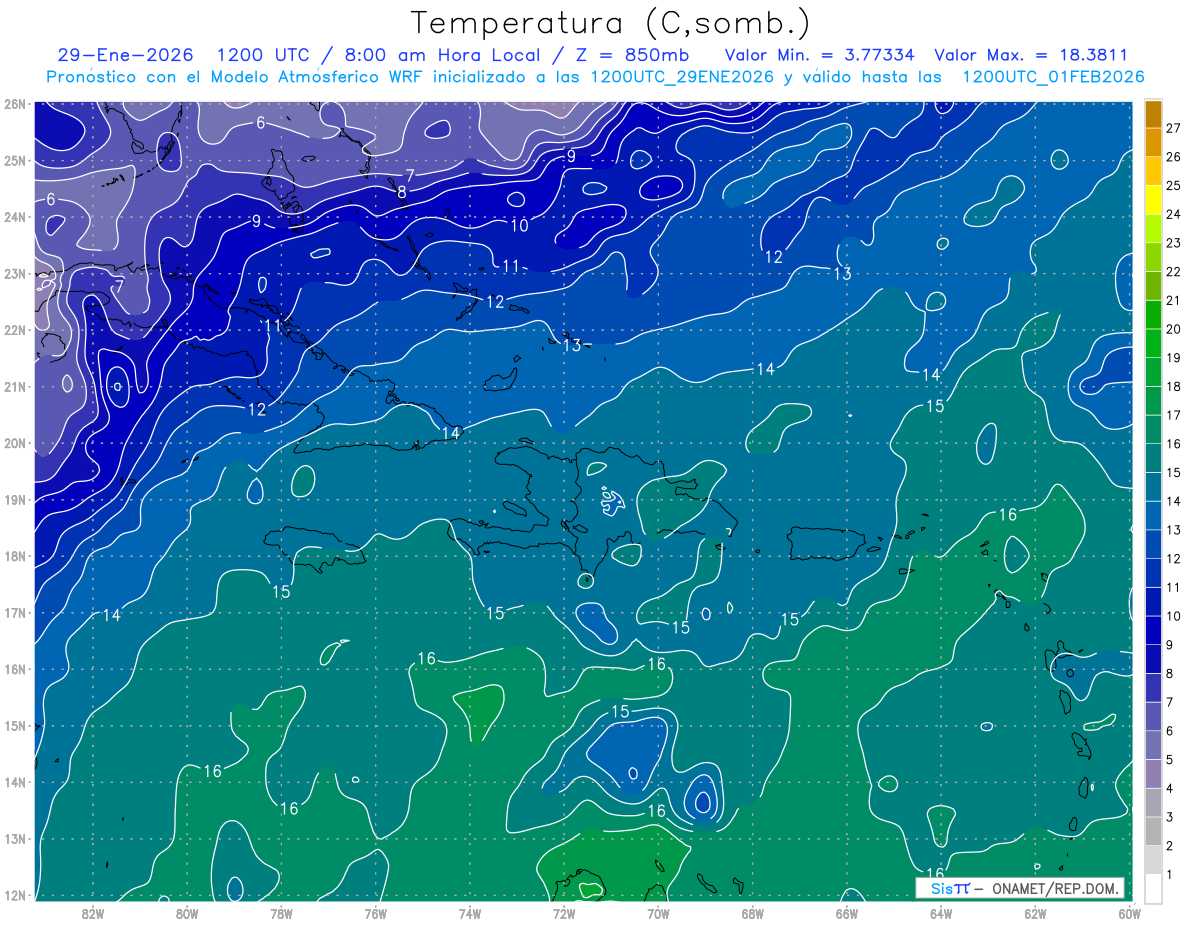Click the '17N' latitude axis label

pyautogui.click(x=14, y=613)
